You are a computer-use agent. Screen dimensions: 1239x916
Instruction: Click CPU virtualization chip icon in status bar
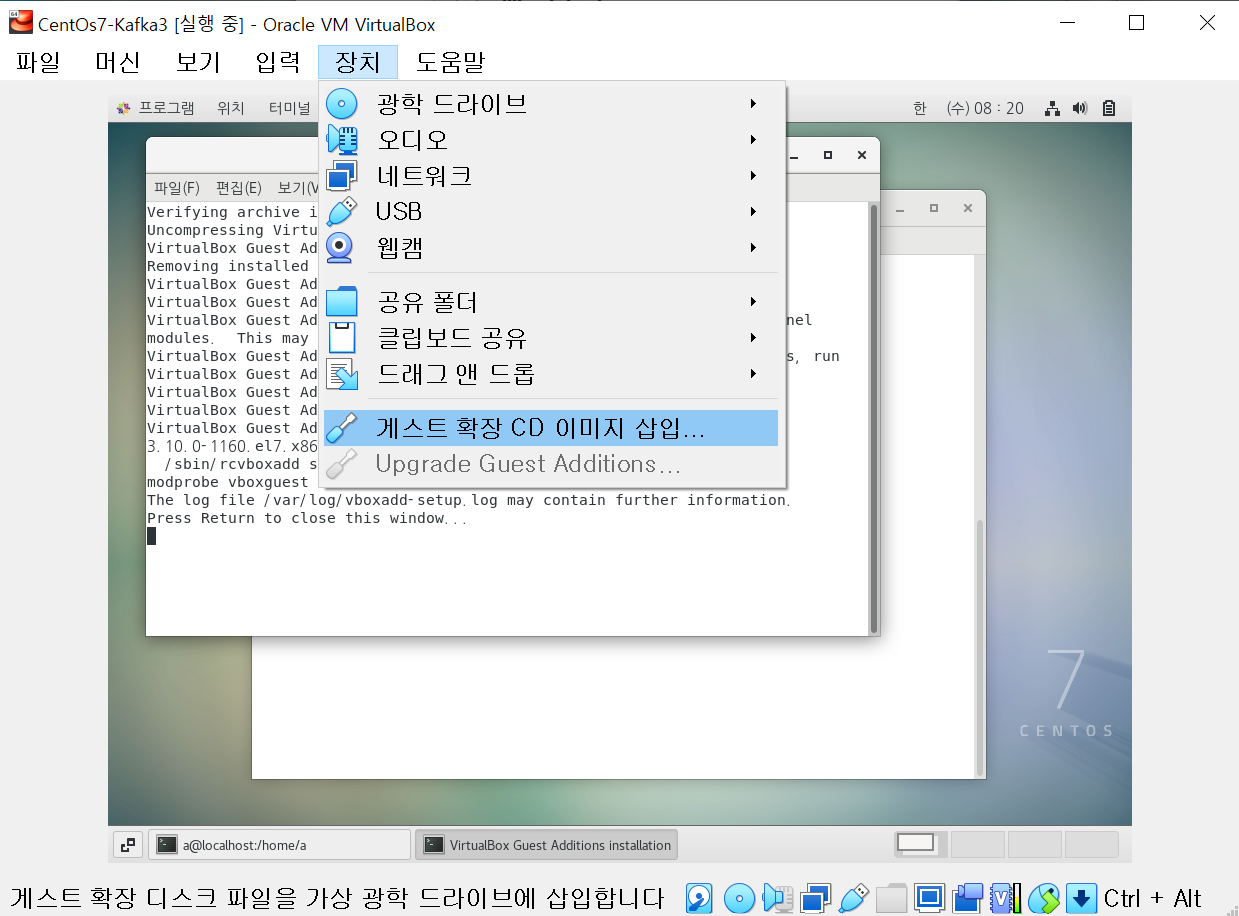point(1005,898)
